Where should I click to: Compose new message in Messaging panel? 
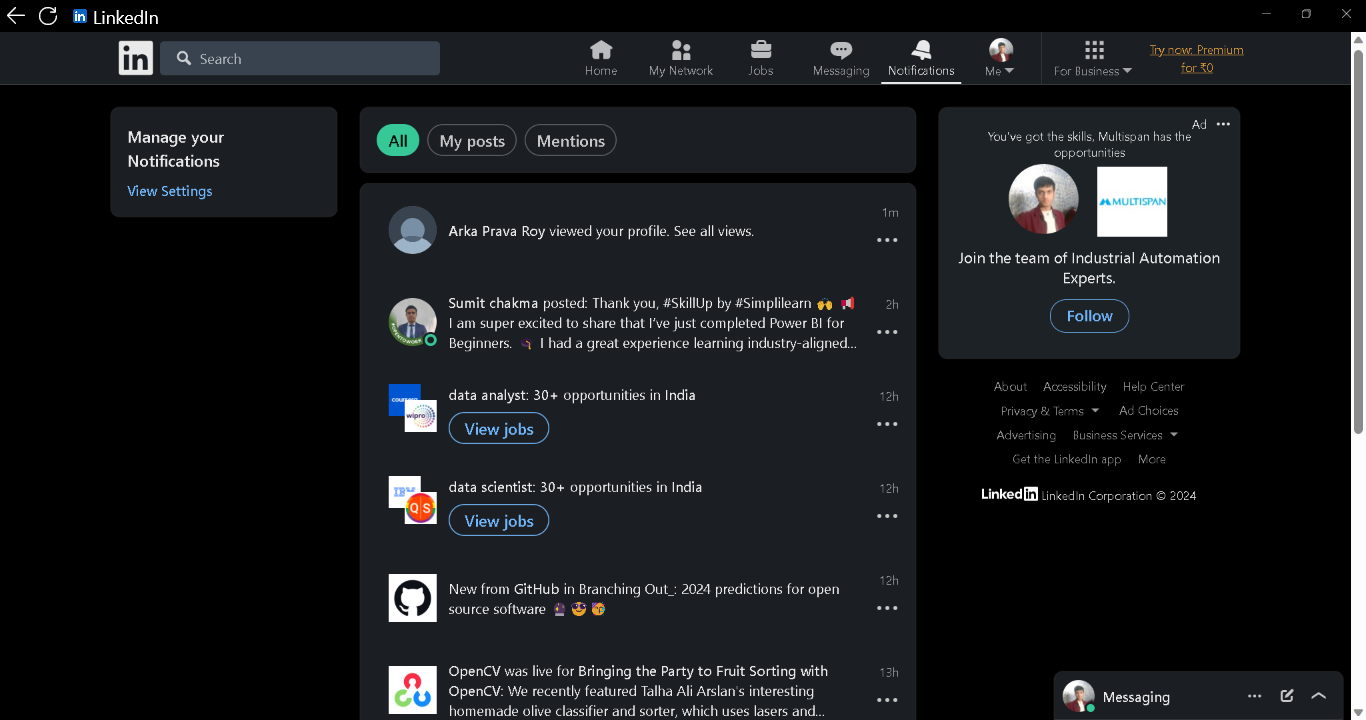[x=1287, y=696]
